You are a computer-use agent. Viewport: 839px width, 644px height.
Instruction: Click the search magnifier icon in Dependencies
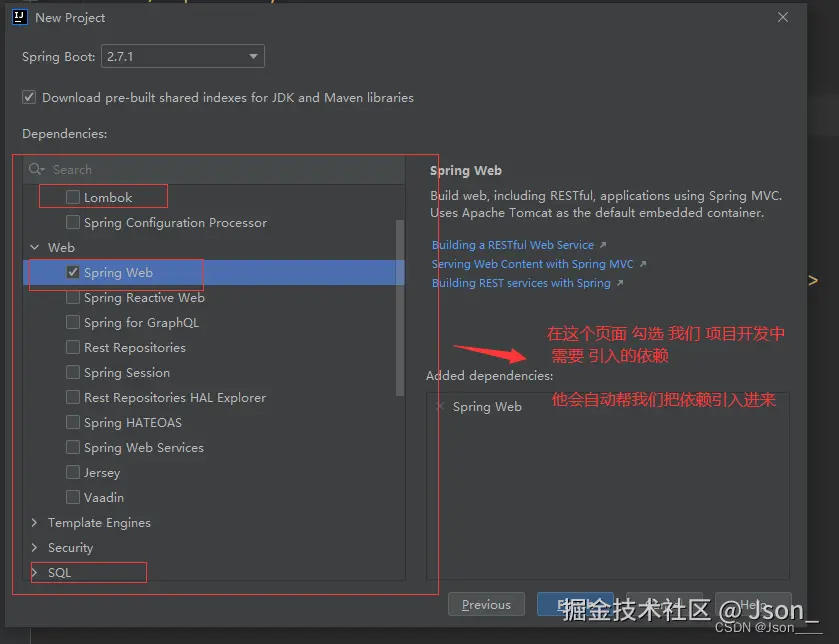click(x=36, y=170)
